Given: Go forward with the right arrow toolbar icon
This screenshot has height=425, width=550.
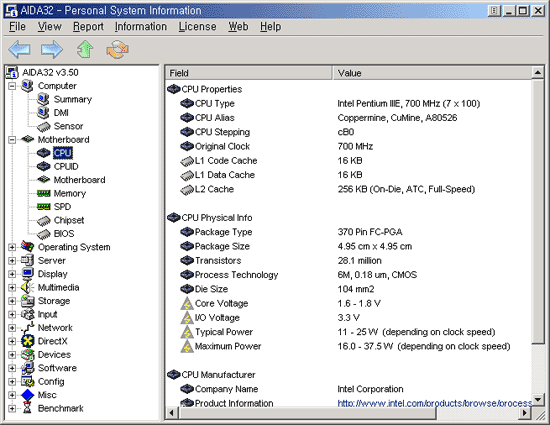Looking at the screenshot, I should click(52, 49).
